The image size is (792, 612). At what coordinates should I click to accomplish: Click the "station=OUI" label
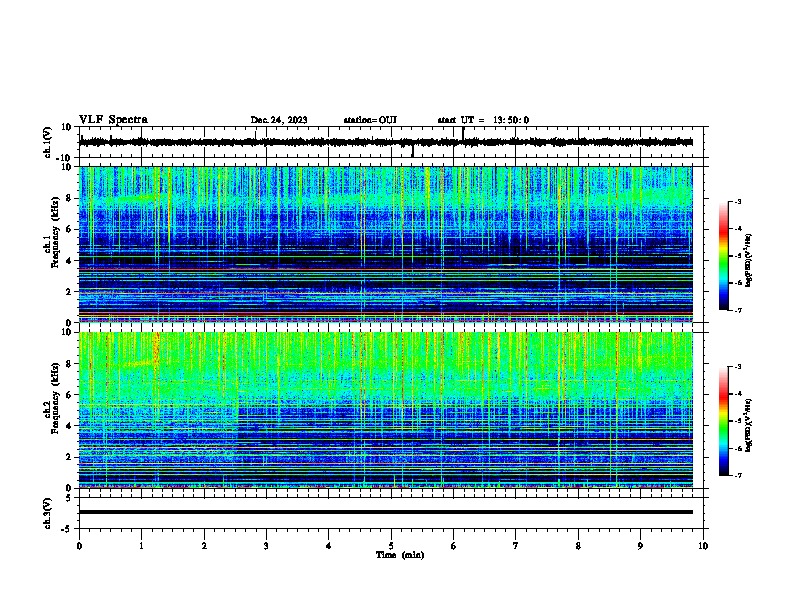point(370,120)
